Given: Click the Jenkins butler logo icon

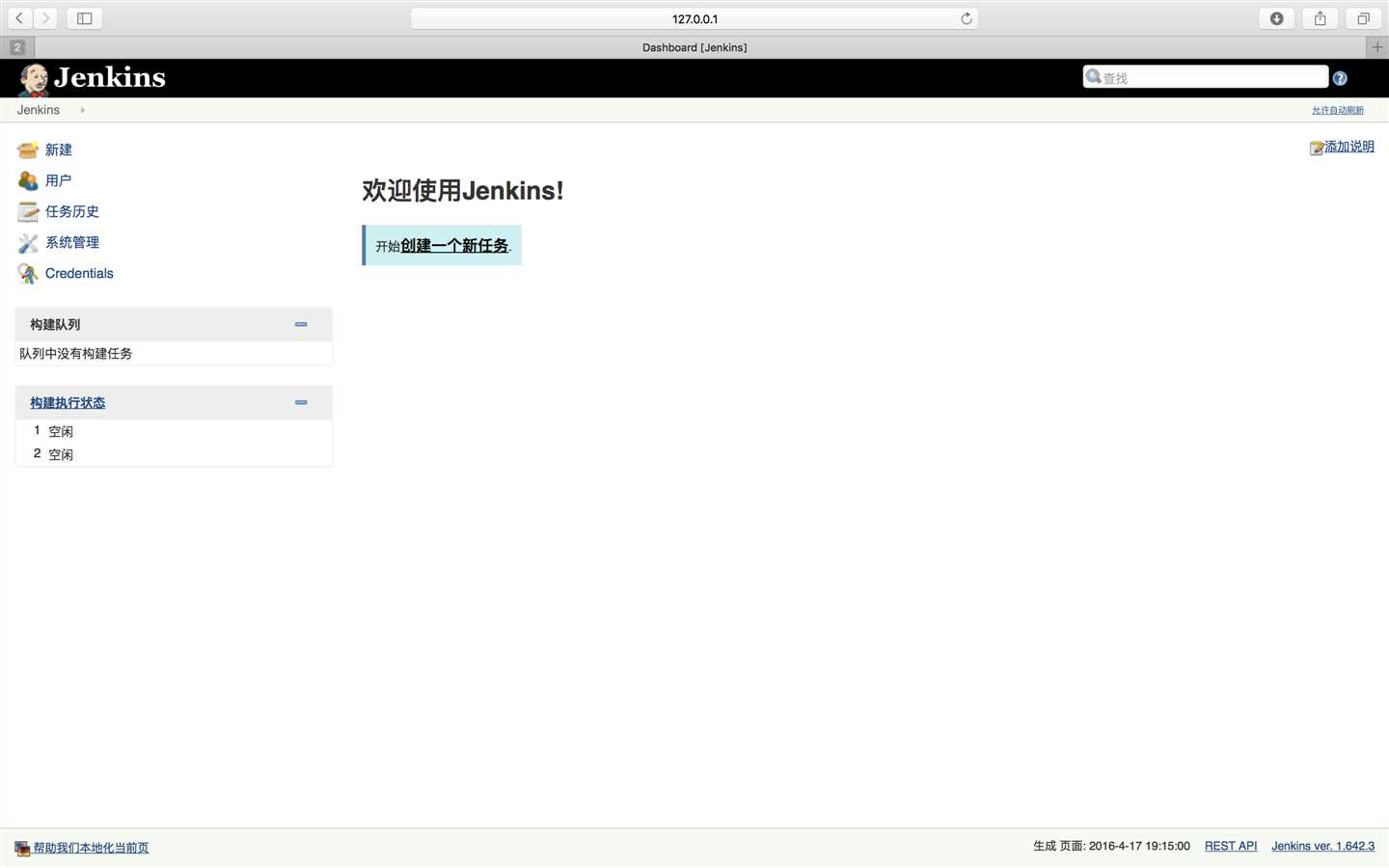Looking at the screenshot, I should pos(34,79).
